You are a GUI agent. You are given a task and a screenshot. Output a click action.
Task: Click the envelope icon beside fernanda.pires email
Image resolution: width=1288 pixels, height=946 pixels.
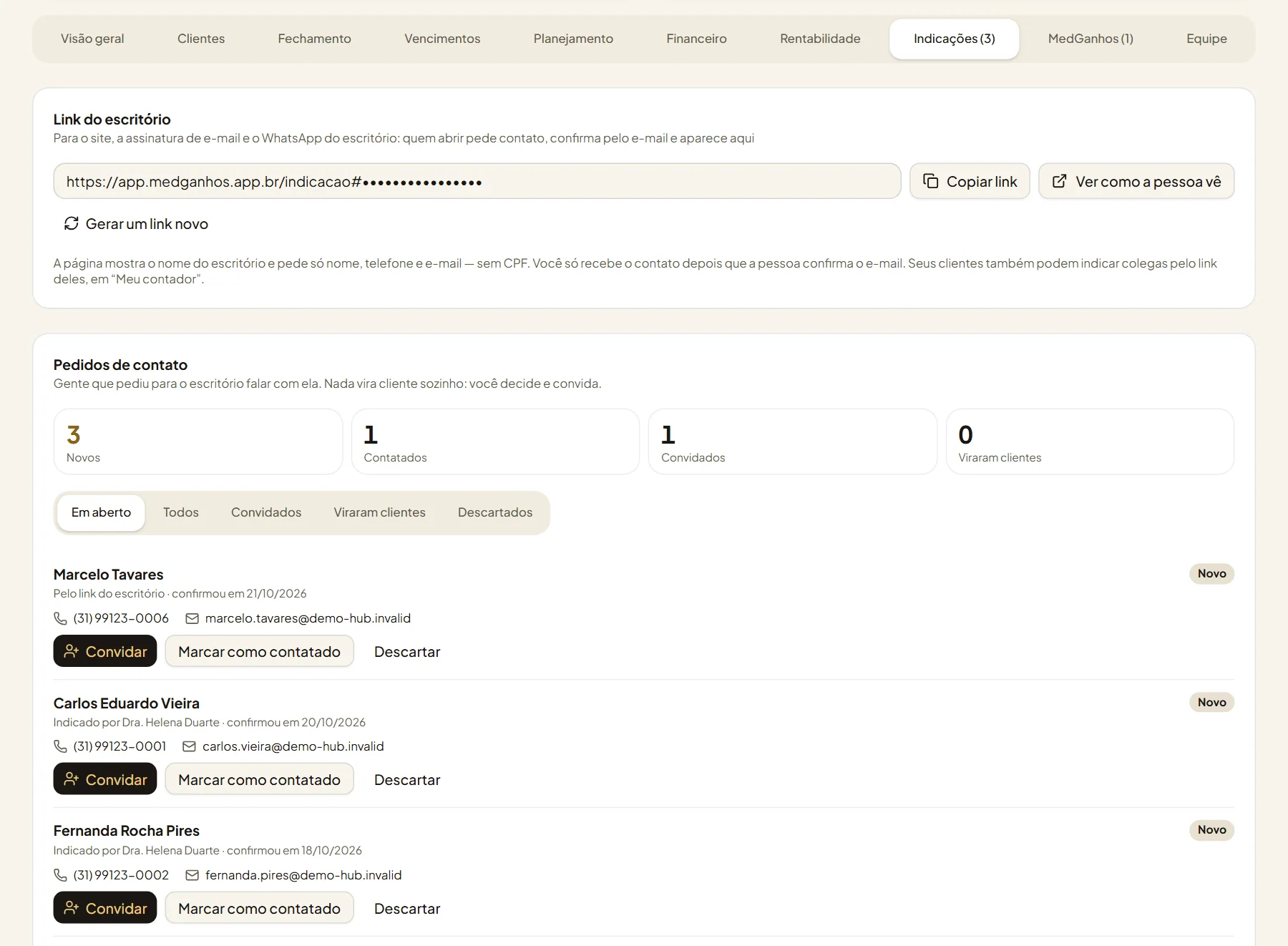click(x=192, y=875)
